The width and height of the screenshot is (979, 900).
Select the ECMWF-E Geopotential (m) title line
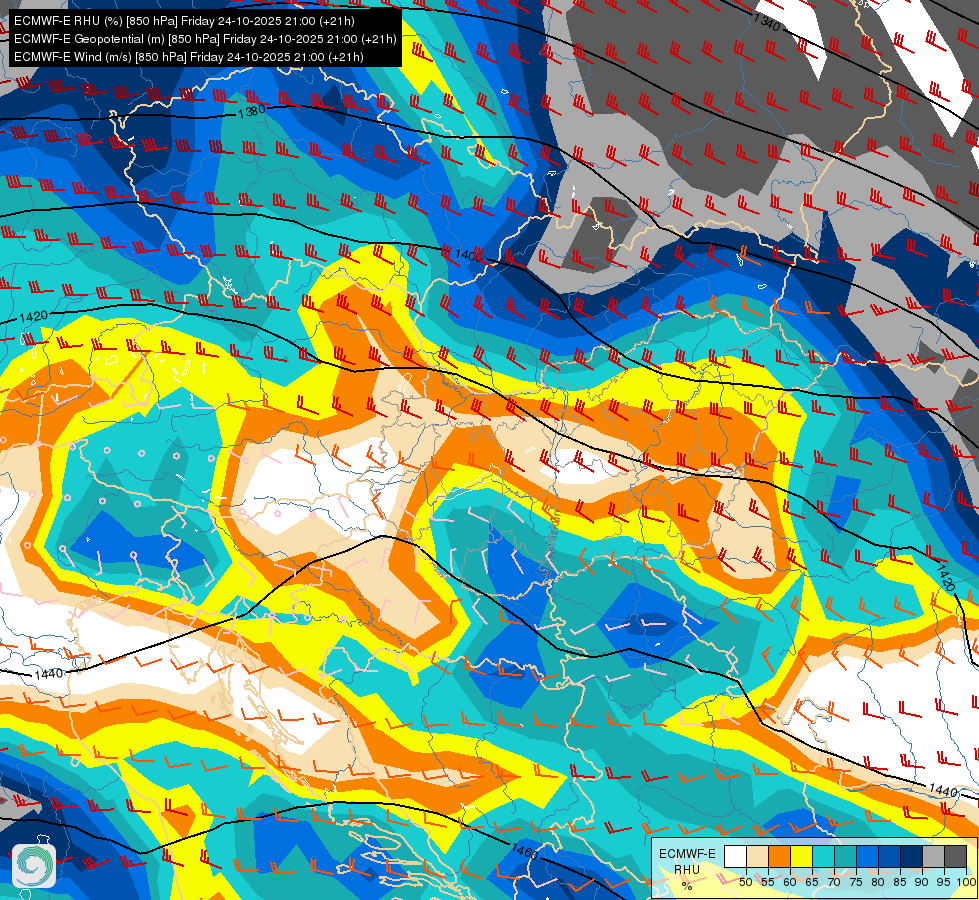click(205, 39)
